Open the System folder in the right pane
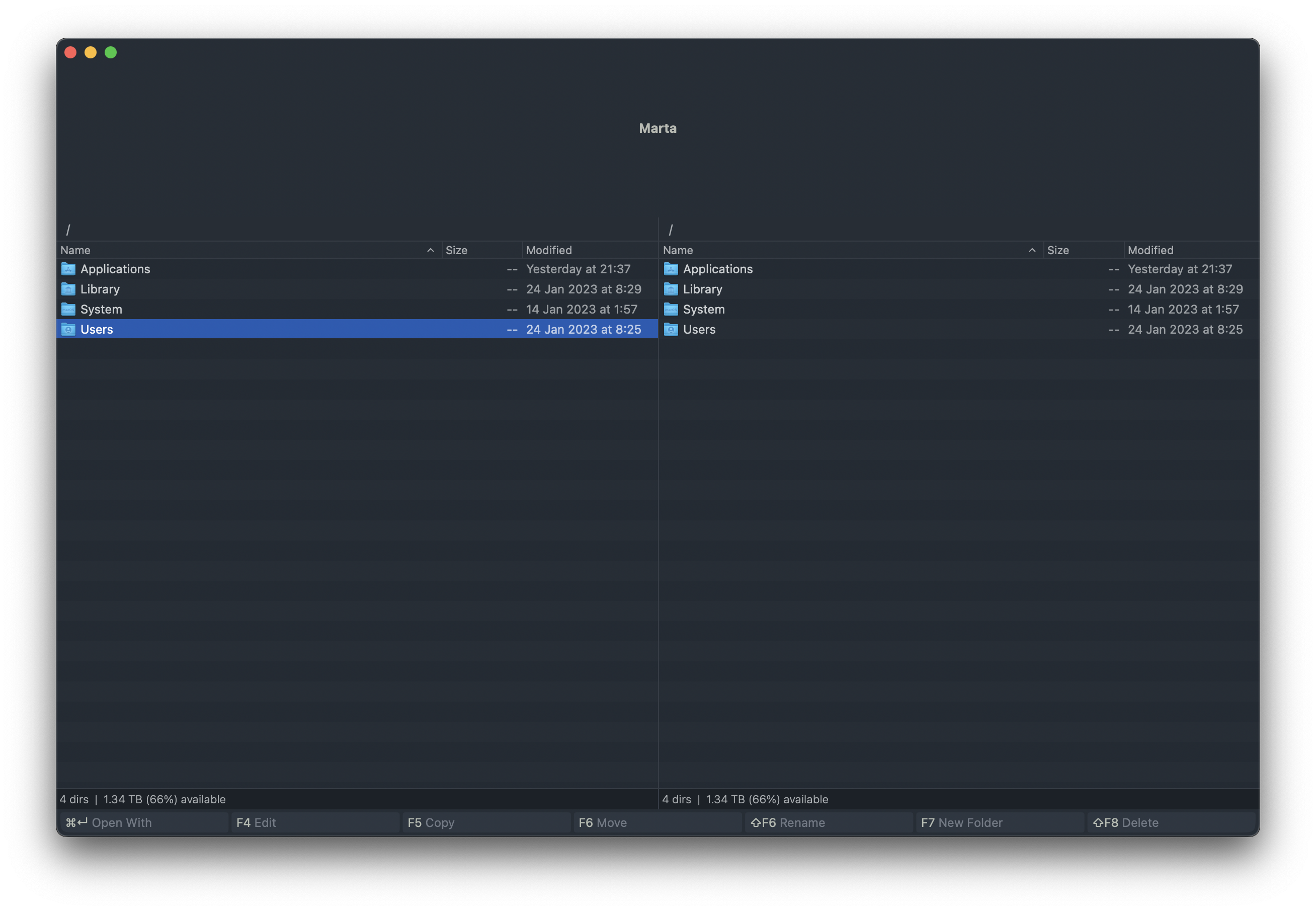1316x911 pixels. pyautogui.click(x=703, y=309)
